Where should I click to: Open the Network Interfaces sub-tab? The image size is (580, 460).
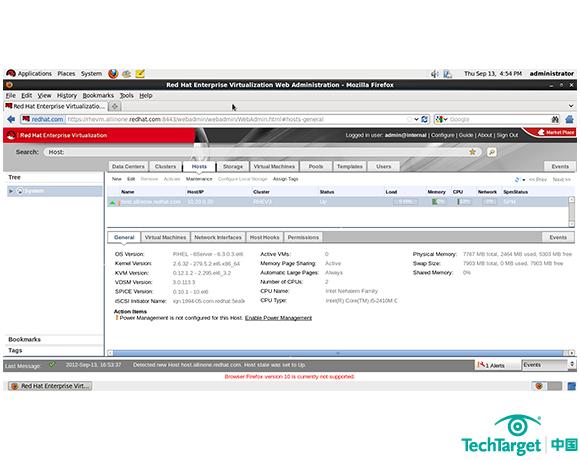click(x=218, y=237)
